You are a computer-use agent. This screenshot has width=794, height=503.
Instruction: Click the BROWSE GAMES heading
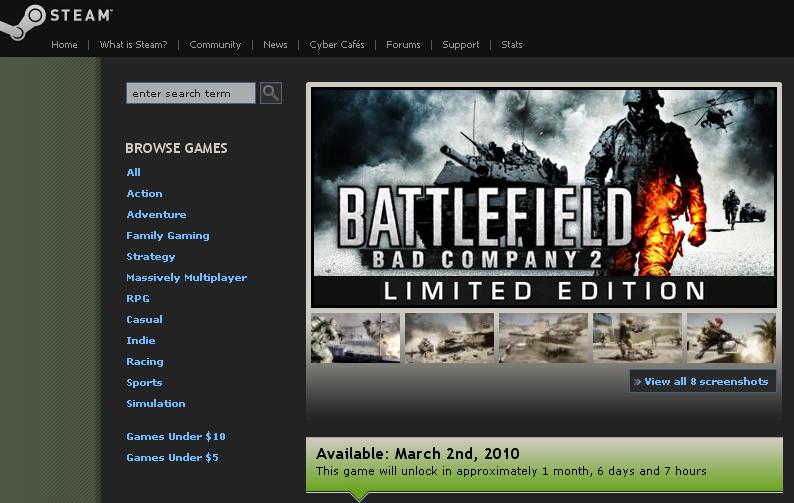click(176, 148)
